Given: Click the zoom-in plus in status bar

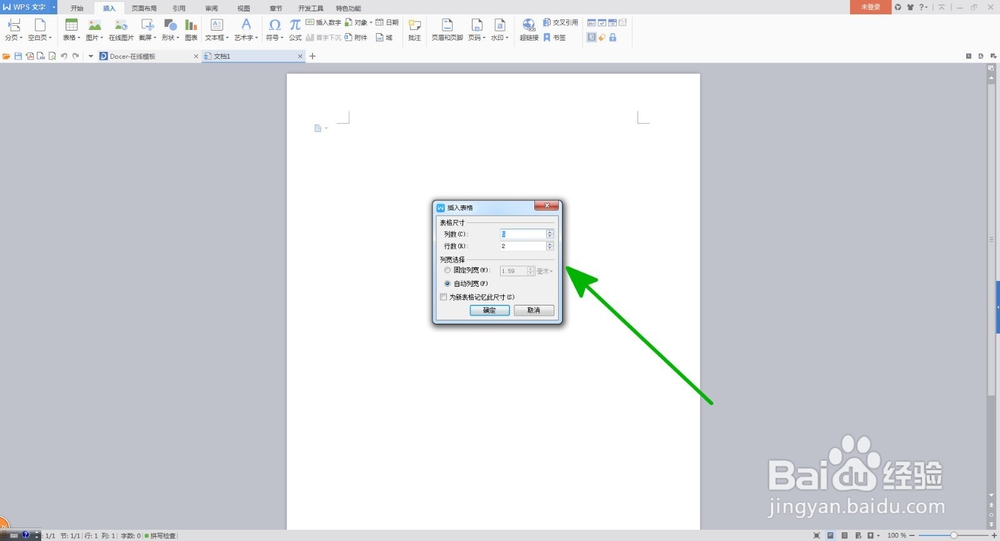Looking at the screenshot, I should pyautogui.click(x=994, y=535).
